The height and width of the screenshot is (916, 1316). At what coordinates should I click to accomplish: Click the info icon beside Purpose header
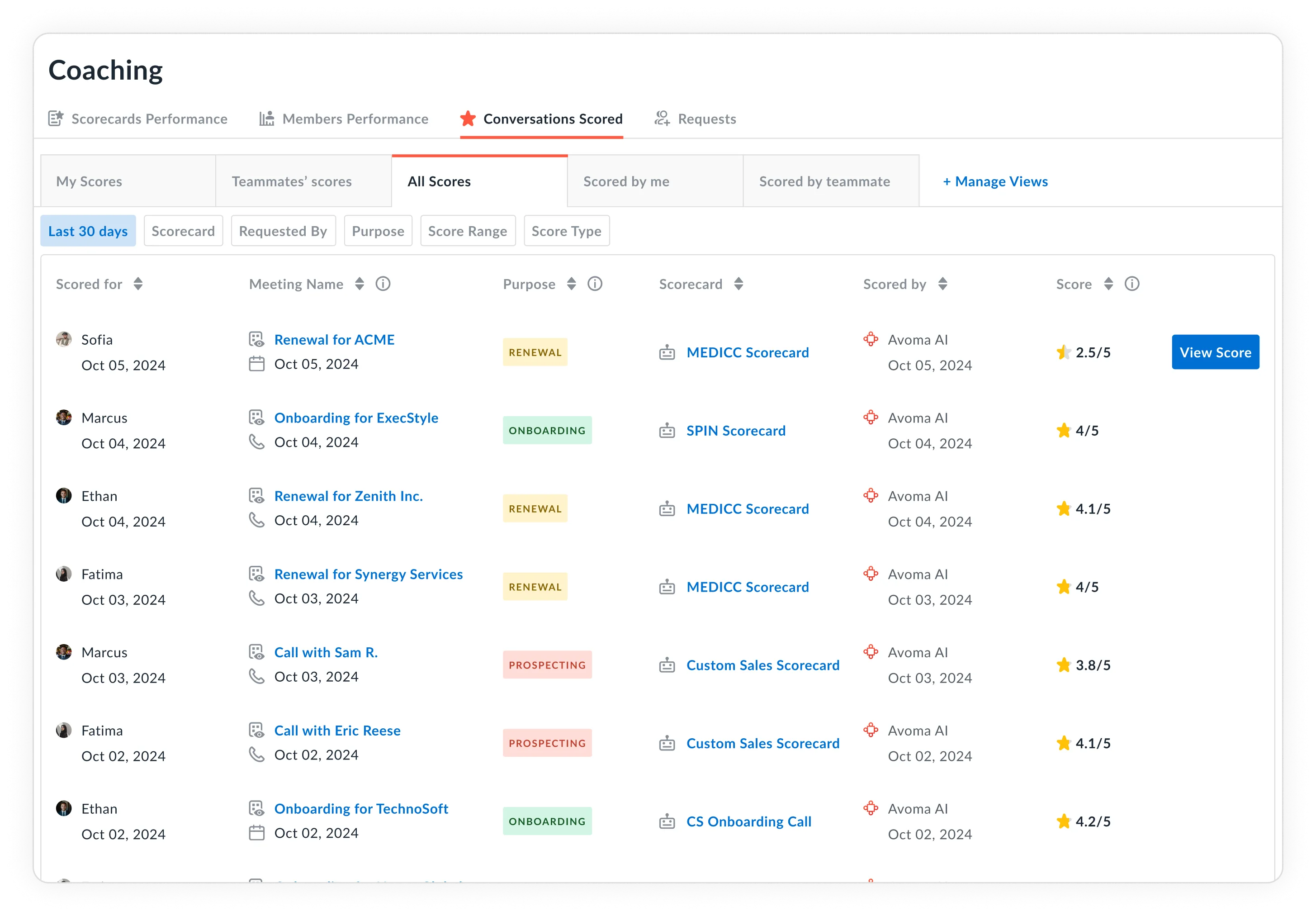point(595,285)
